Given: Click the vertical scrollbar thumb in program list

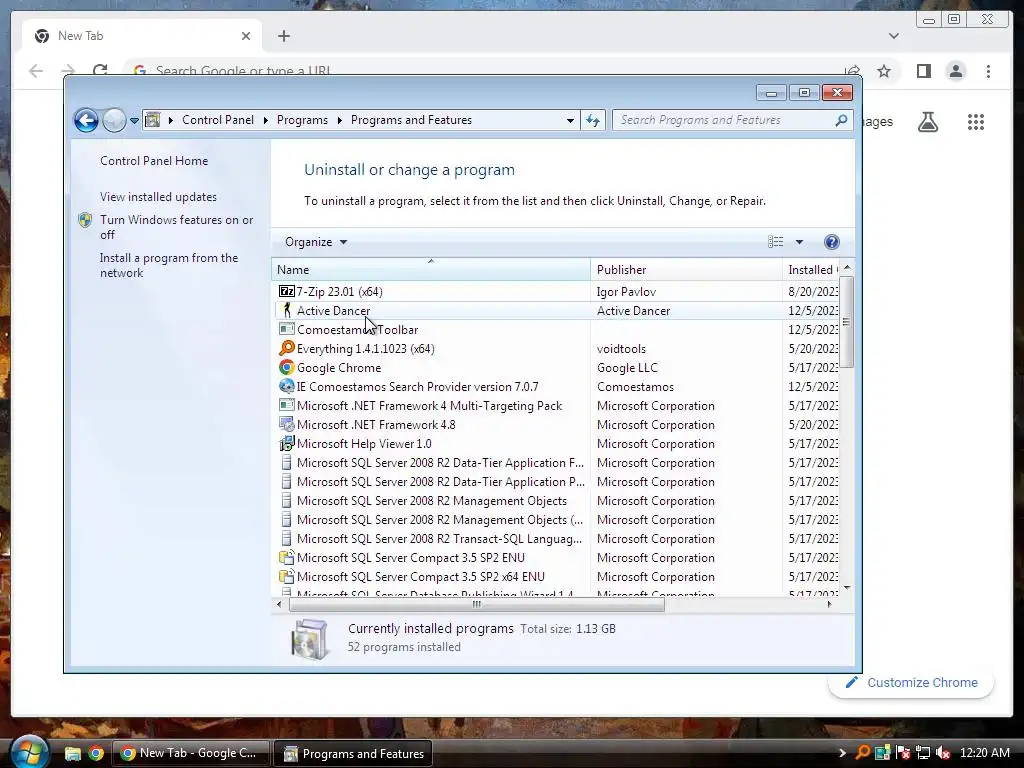Looking at the screenshot, I should (846, 322).
